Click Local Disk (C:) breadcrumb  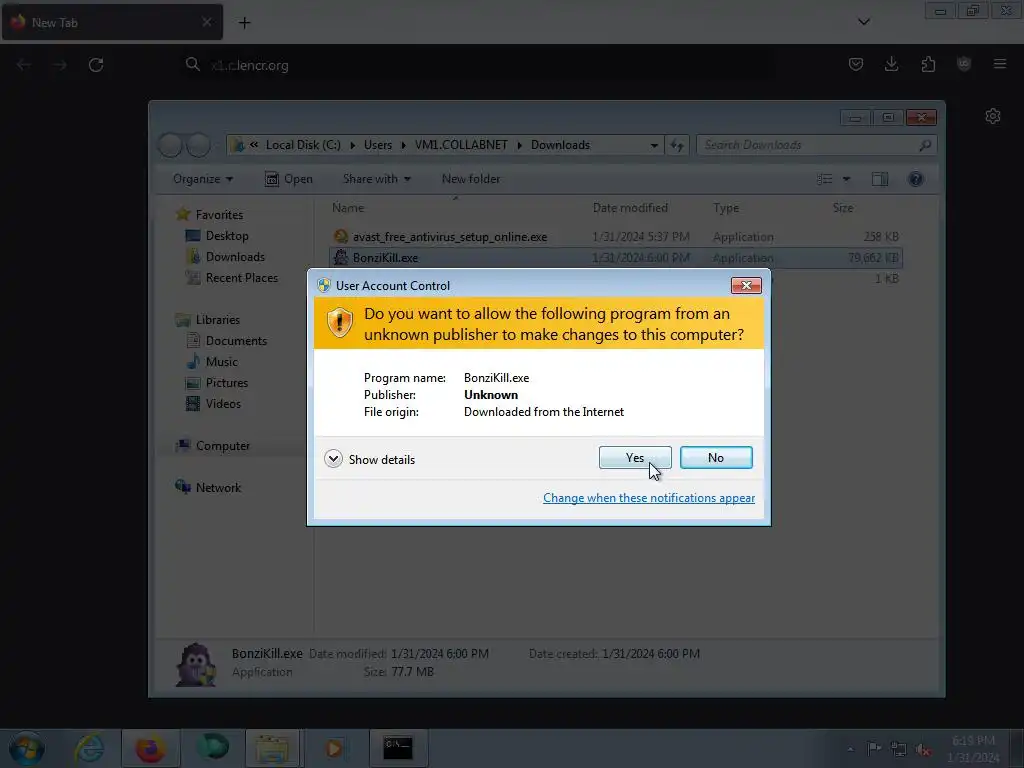(303, 145)
